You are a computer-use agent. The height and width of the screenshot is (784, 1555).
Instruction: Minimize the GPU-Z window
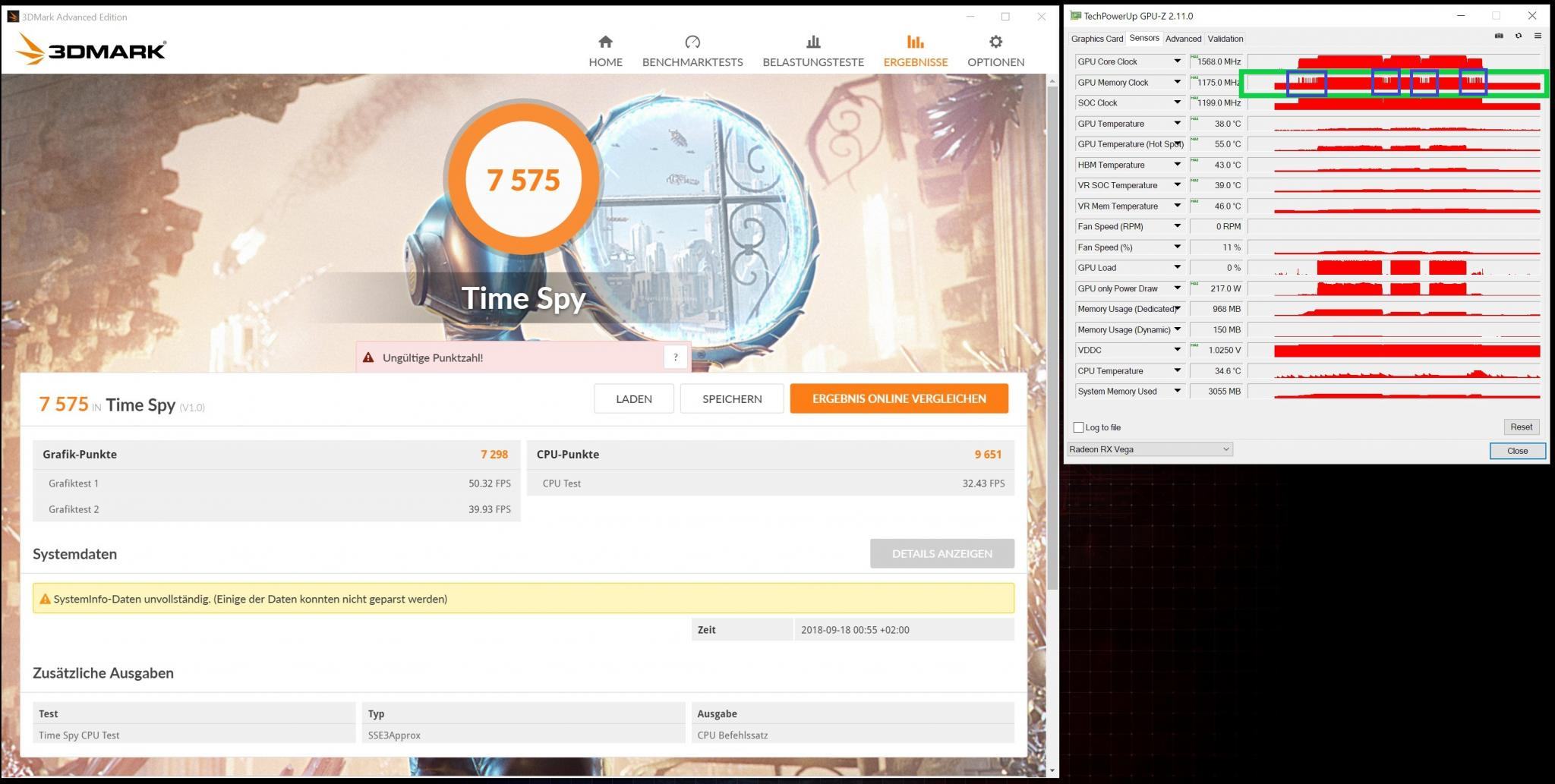(1461, 15)
